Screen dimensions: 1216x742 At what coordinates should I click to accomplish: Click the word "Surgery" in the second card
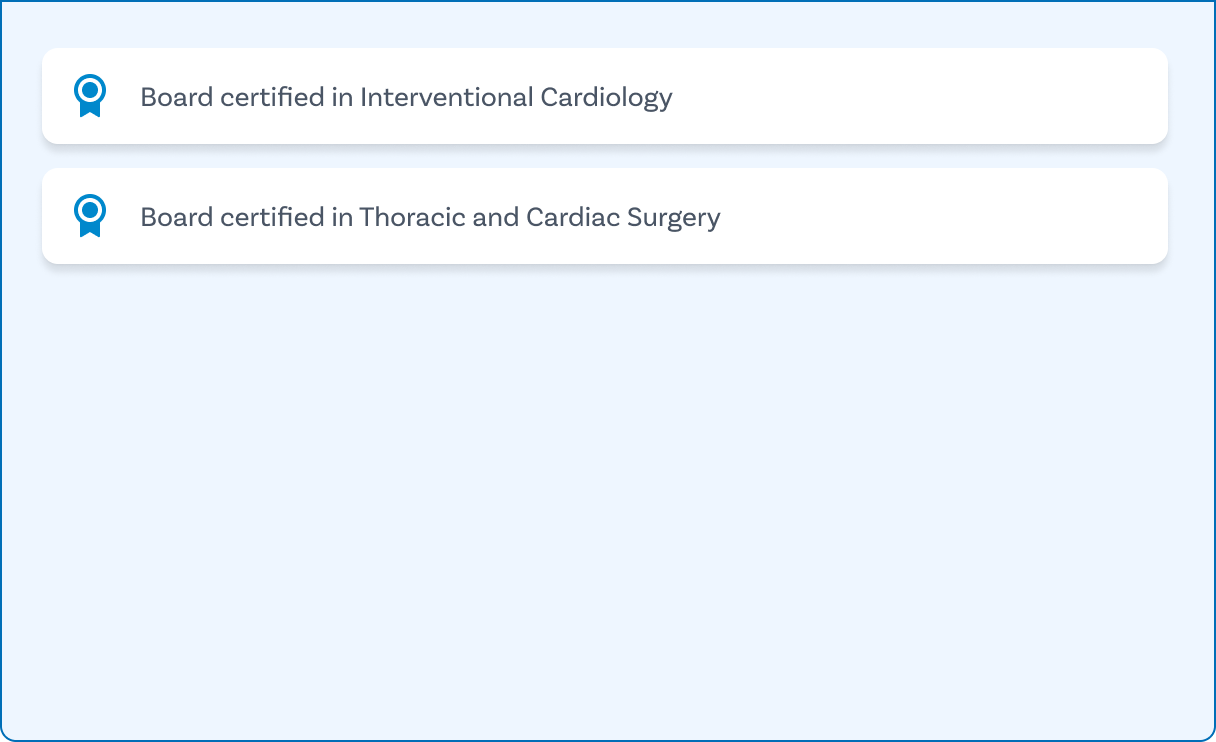pyautogui.click(x=674, y=217)
